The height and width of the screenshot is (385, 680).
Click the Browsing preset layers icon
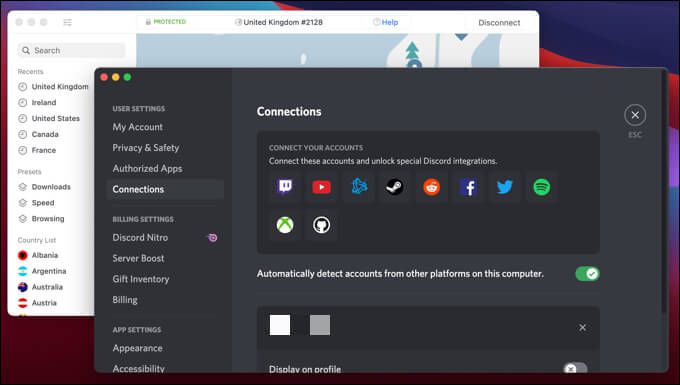tap(23, 219)
